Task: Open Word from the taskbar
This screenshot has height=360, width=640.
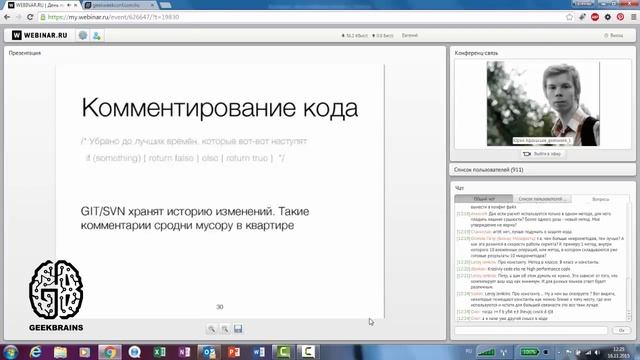Action: tap(259, 352)
